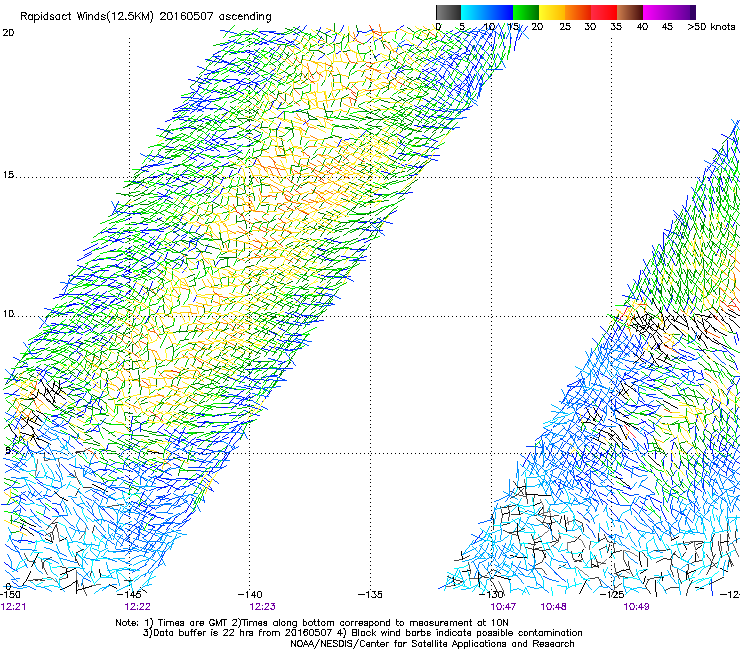The height and width of the screenshot is (650, 740).
Task: Click the note line 'Times are GMT'
Action: 311,623
